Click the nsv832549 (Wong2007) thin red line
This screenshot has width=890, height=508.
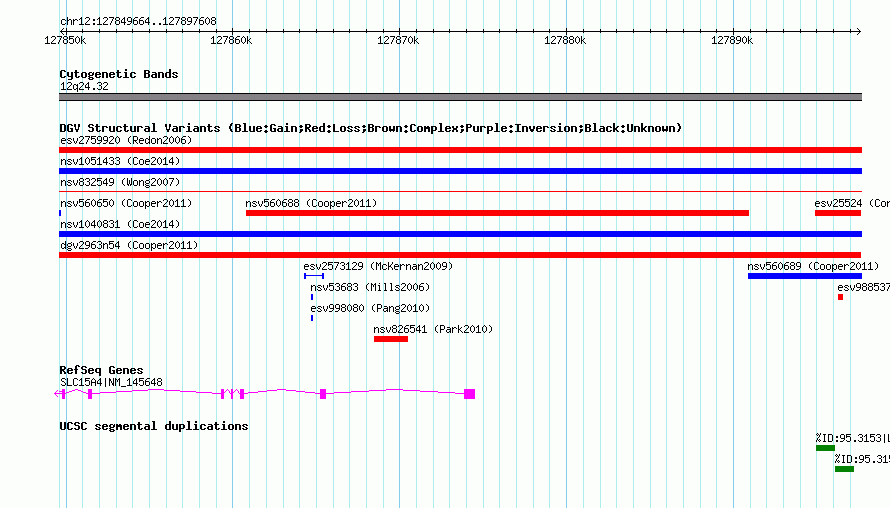point(460,192)
